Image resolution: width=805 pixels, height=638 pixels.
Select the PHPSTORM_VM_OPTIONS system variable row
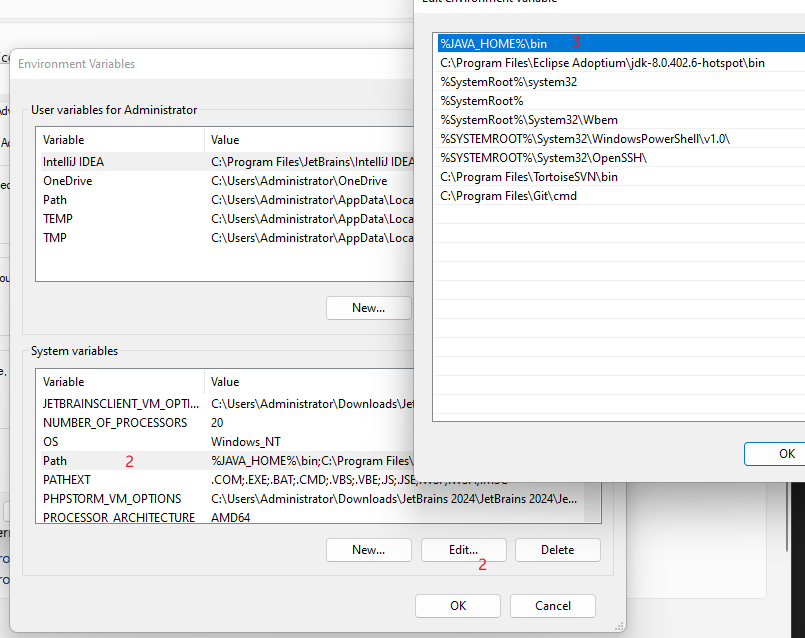tap(313, 499)
